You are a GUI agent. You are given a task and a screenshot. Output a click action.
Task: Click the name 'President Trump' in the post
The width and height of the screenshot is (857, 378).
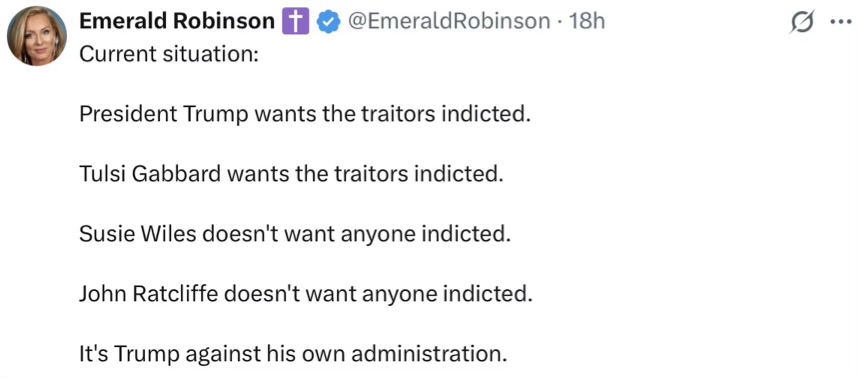coord(163,114)
